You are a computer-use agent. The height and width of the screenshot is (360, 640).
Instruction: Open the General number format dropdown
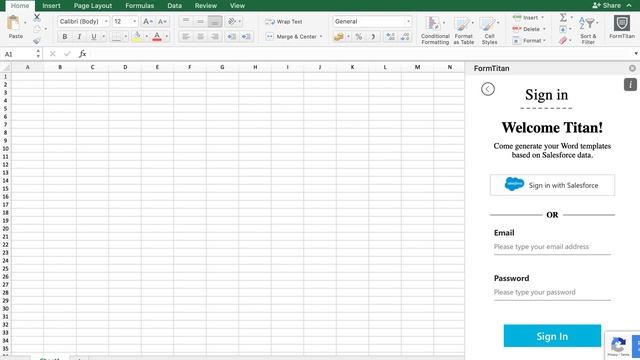(408, 21)
